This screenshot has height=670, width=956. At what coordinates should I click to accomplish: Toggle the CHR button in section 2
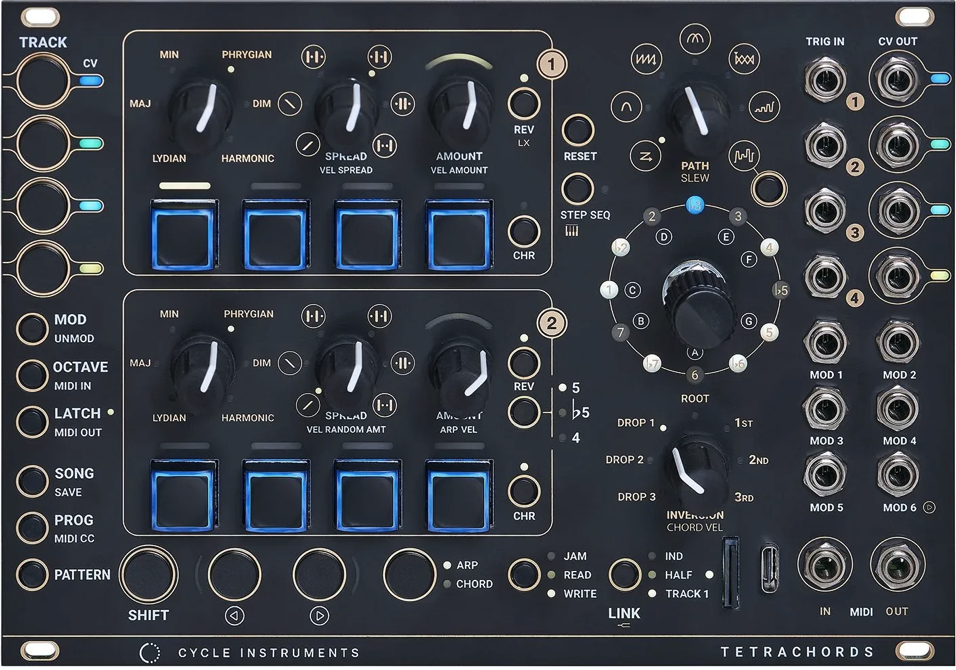coord(524,491)
